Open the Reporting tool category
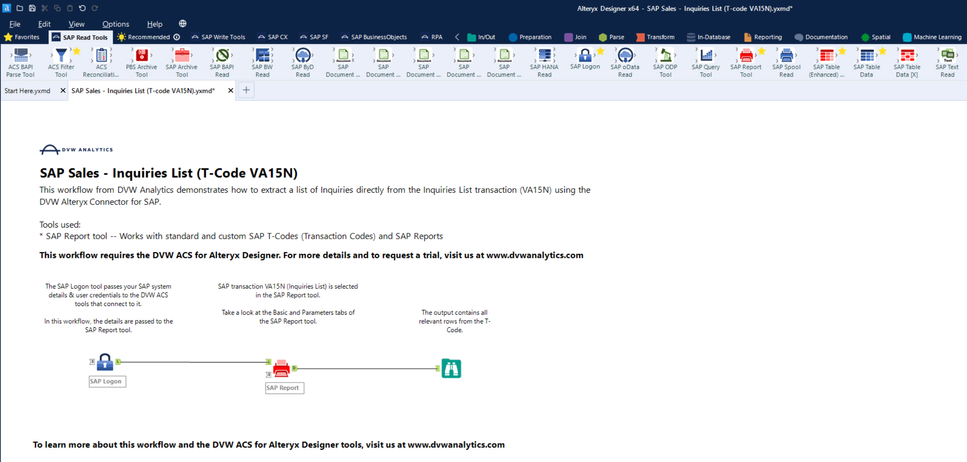Viewport: 967px width, 462px height. pyautogui.click(x=763, y=37)
